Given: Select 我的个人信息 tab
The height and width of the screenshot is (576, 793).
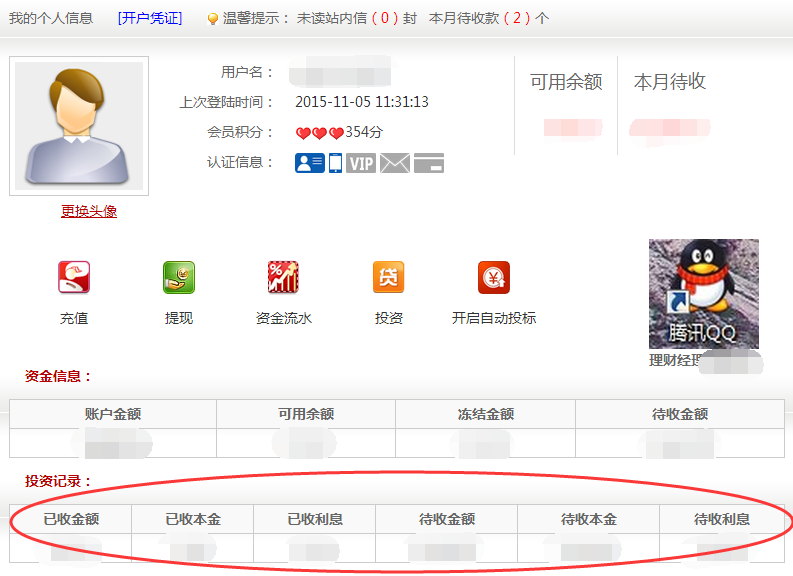Looking at the screenshot, I should tap(51, 18).
